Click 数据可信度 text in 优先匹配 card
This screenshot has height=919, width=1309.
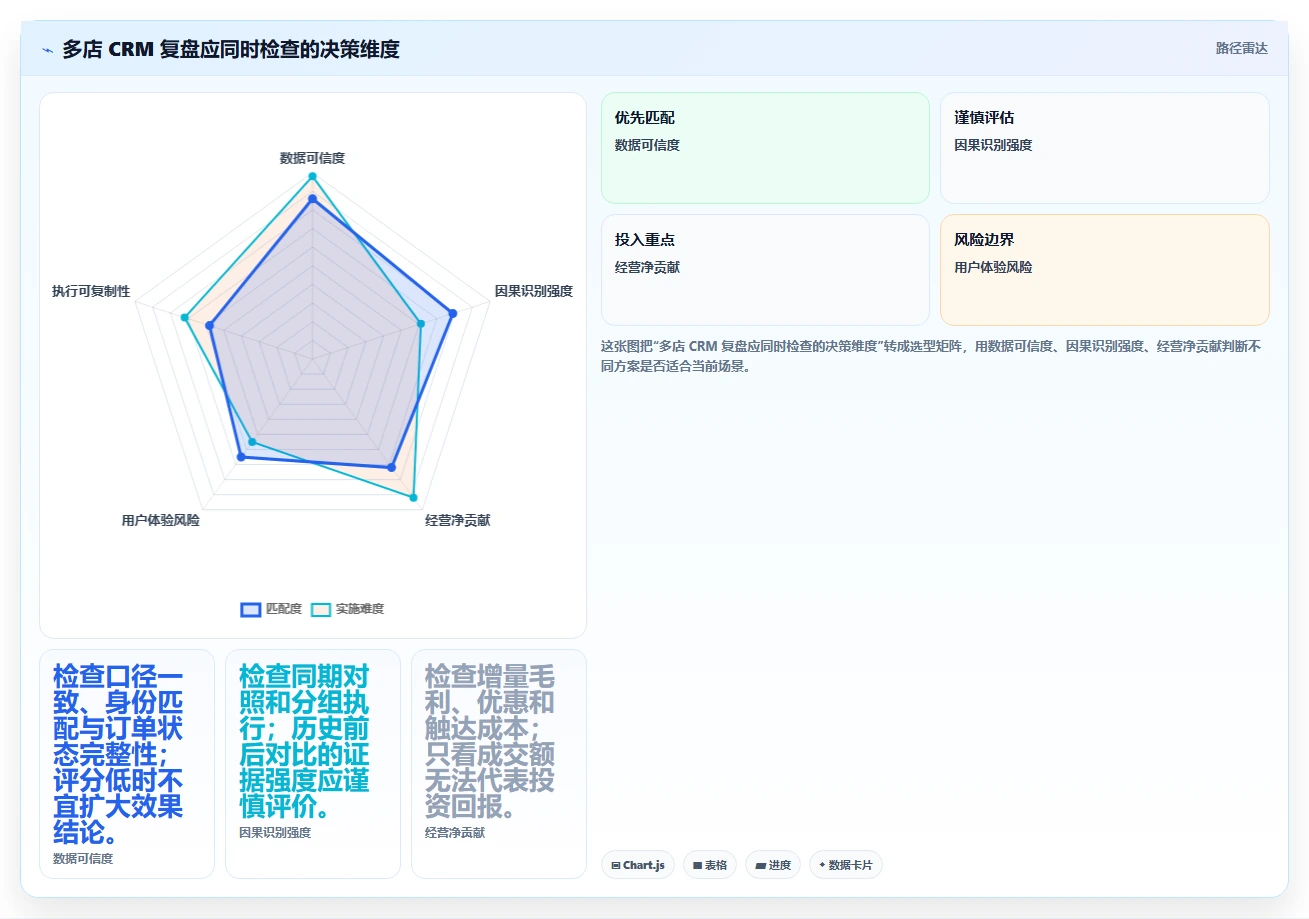pyautogui.click(x=647, y=145)
